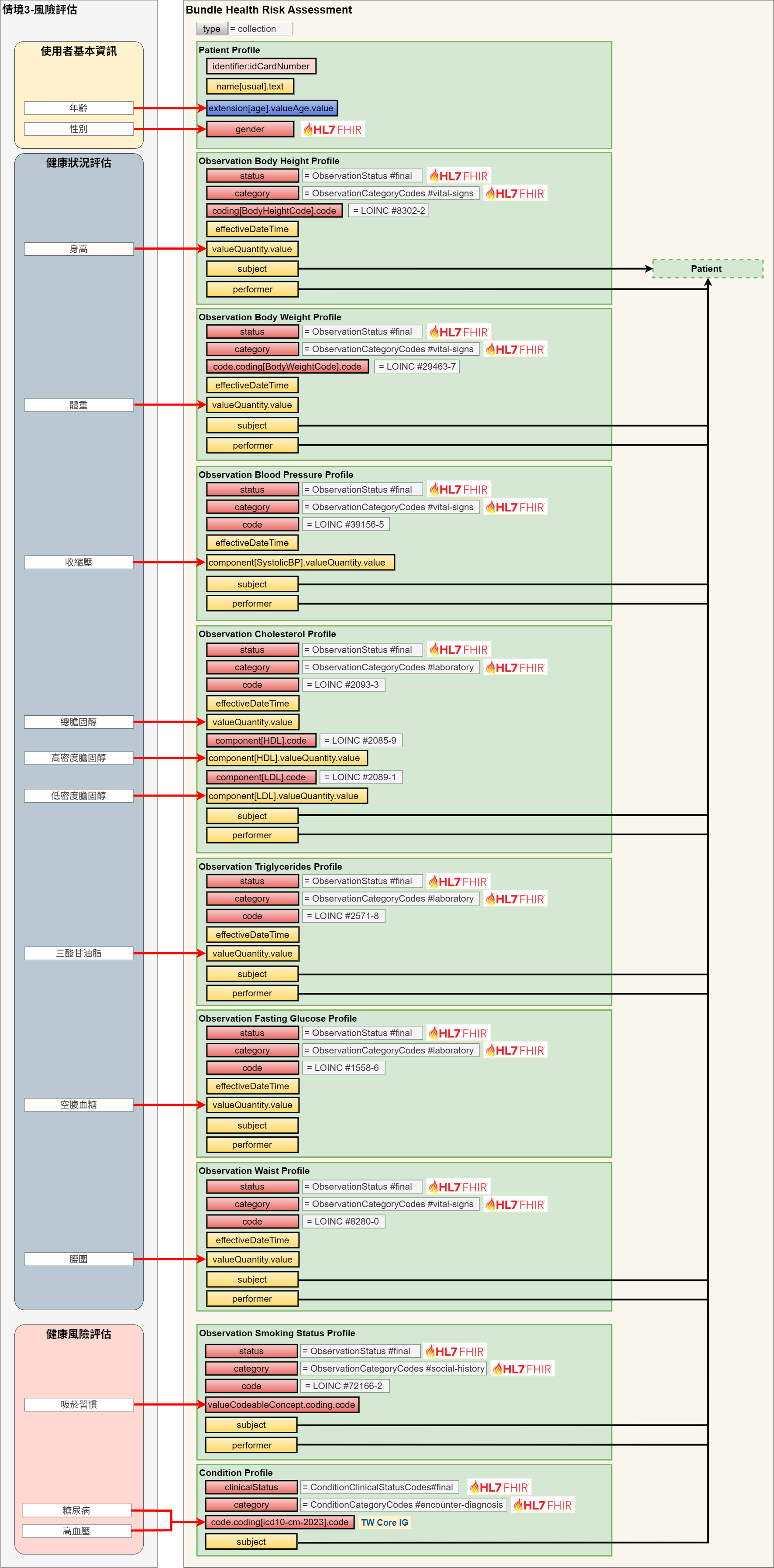Select the code.coding[icd10-cm-2023].code element

(279, 1522)
